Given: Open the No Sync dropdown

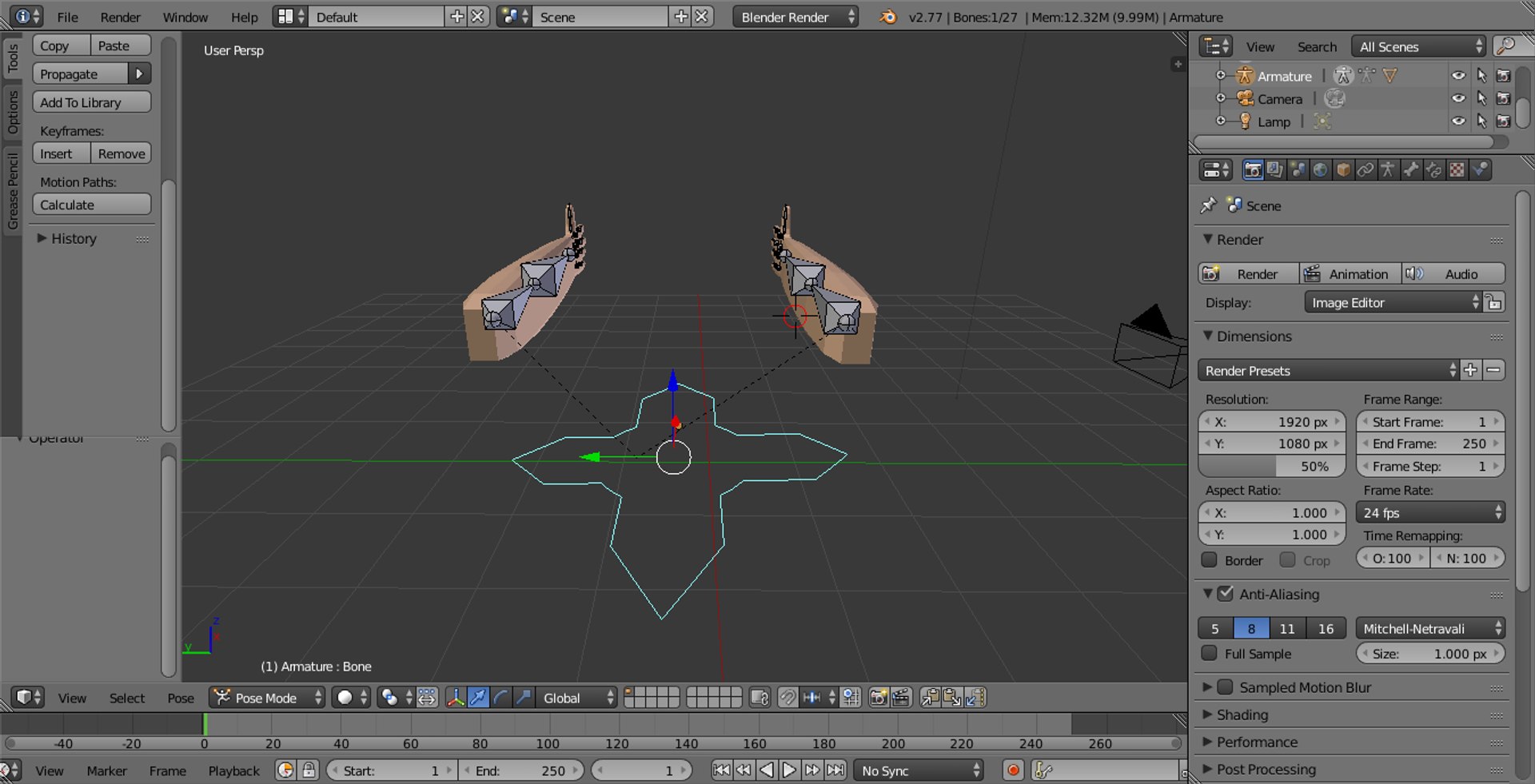Looking at the screenshot, I should tap(919, 770).
